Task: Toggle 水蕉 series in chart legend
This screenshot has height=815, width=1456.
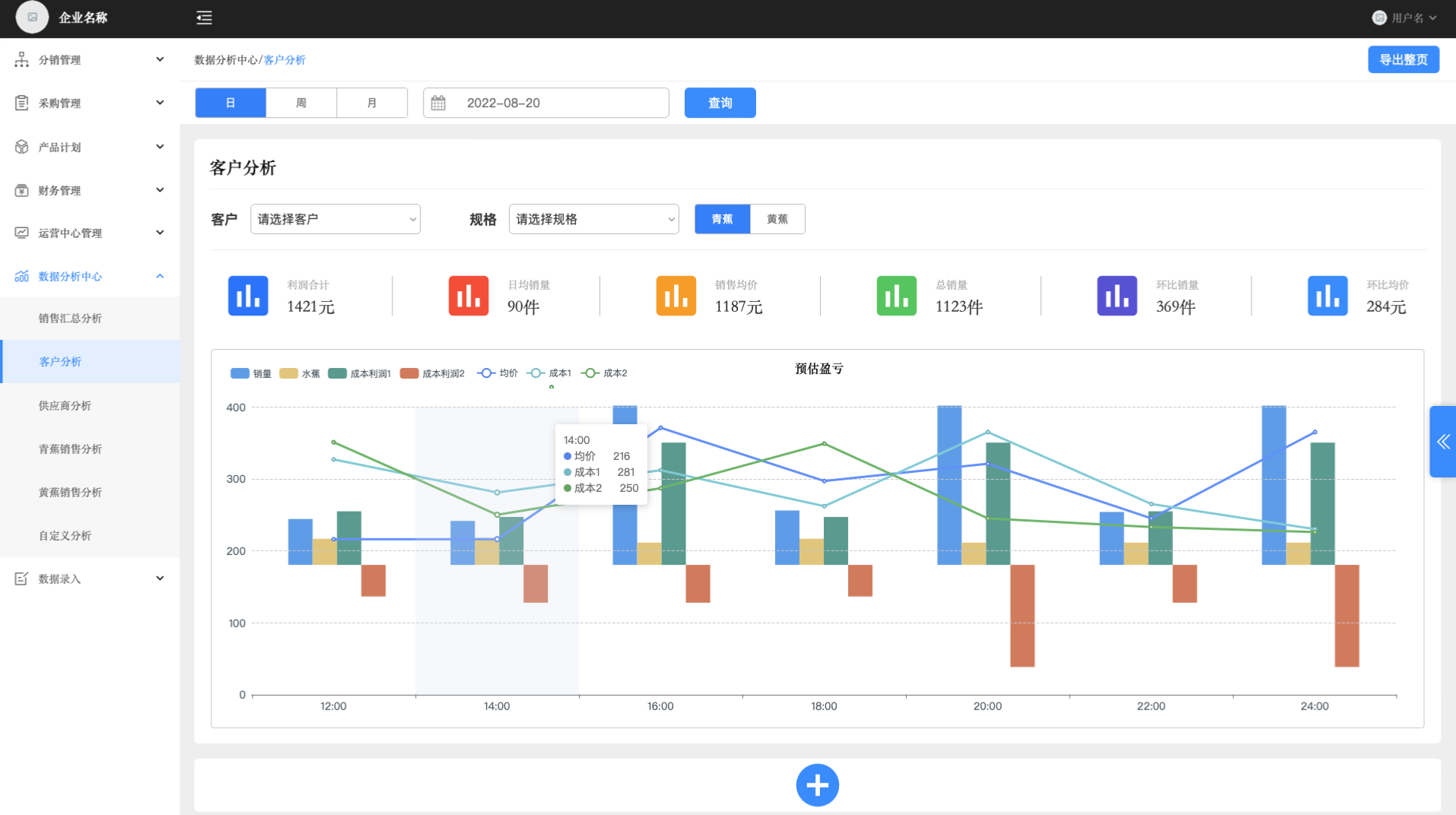Action: point(300,373)
